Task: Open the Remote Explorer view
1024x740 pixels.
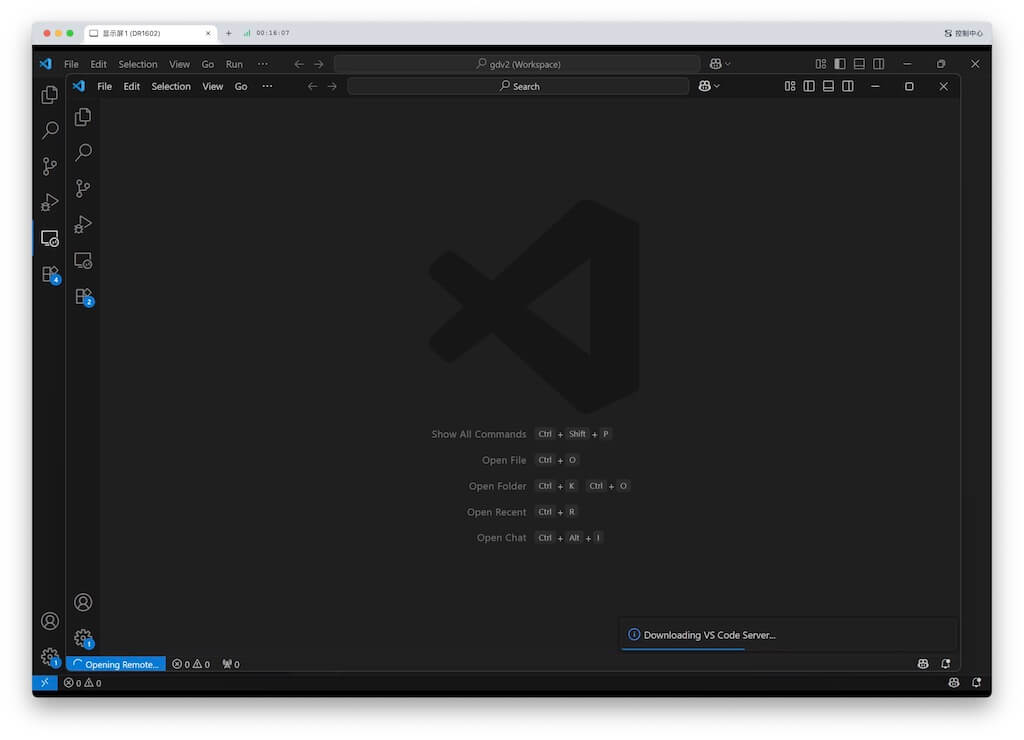Action: click(84, 260)
